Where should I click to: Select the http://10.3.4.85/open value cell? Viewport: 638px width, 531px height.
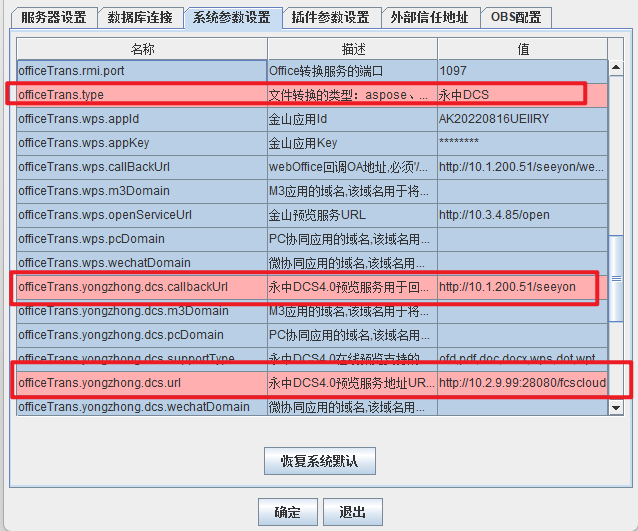pos(523,215)
